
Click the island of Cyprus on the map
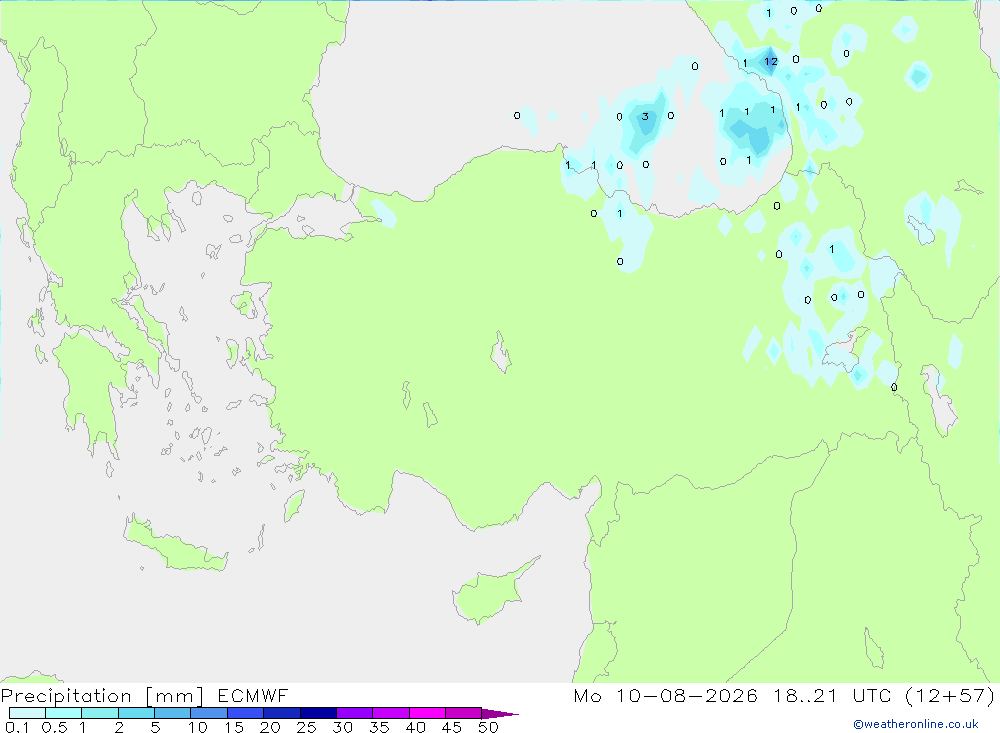click(493, 591)
